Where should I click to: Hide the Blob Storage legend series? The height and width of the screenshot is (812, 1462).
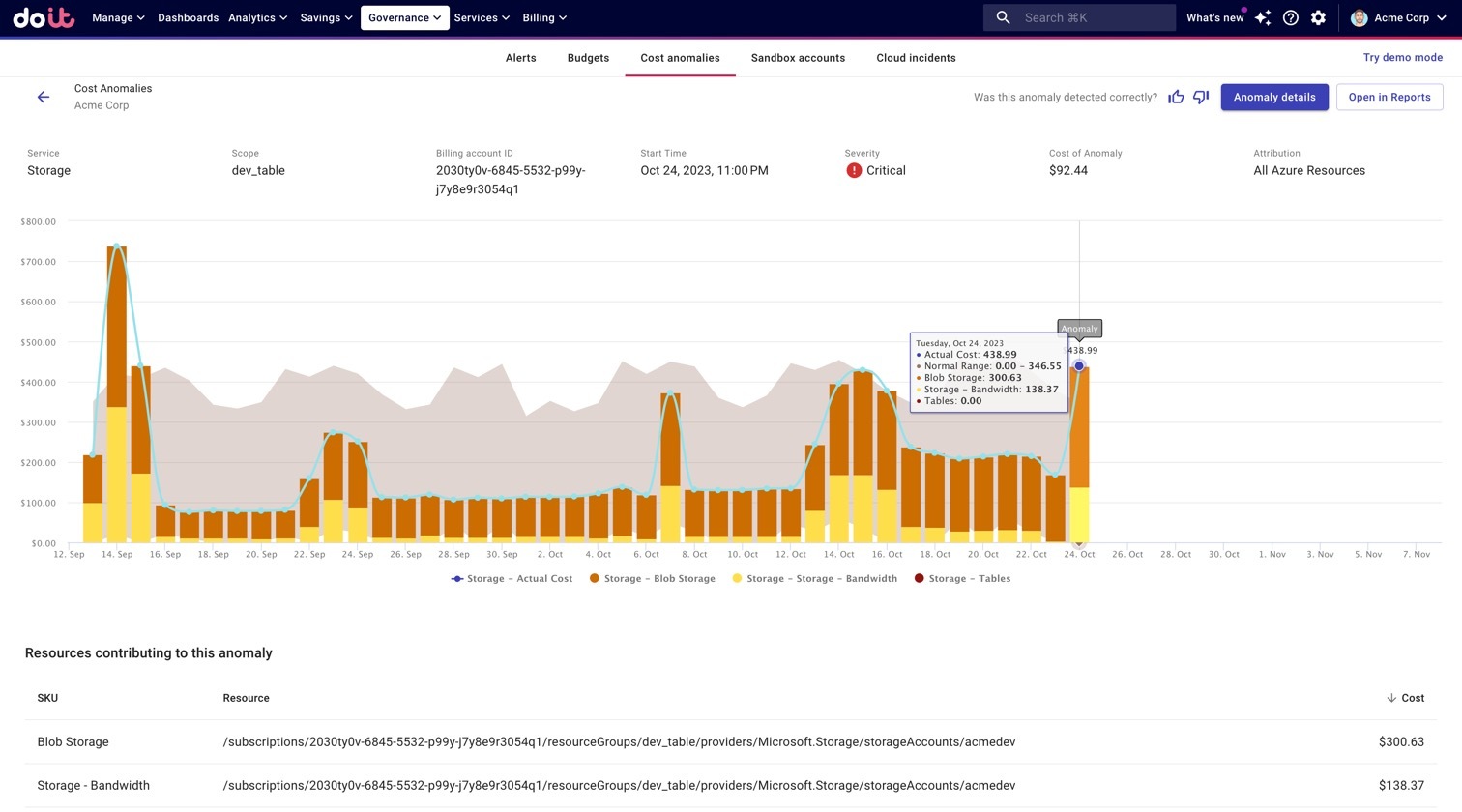pos(652,578)
